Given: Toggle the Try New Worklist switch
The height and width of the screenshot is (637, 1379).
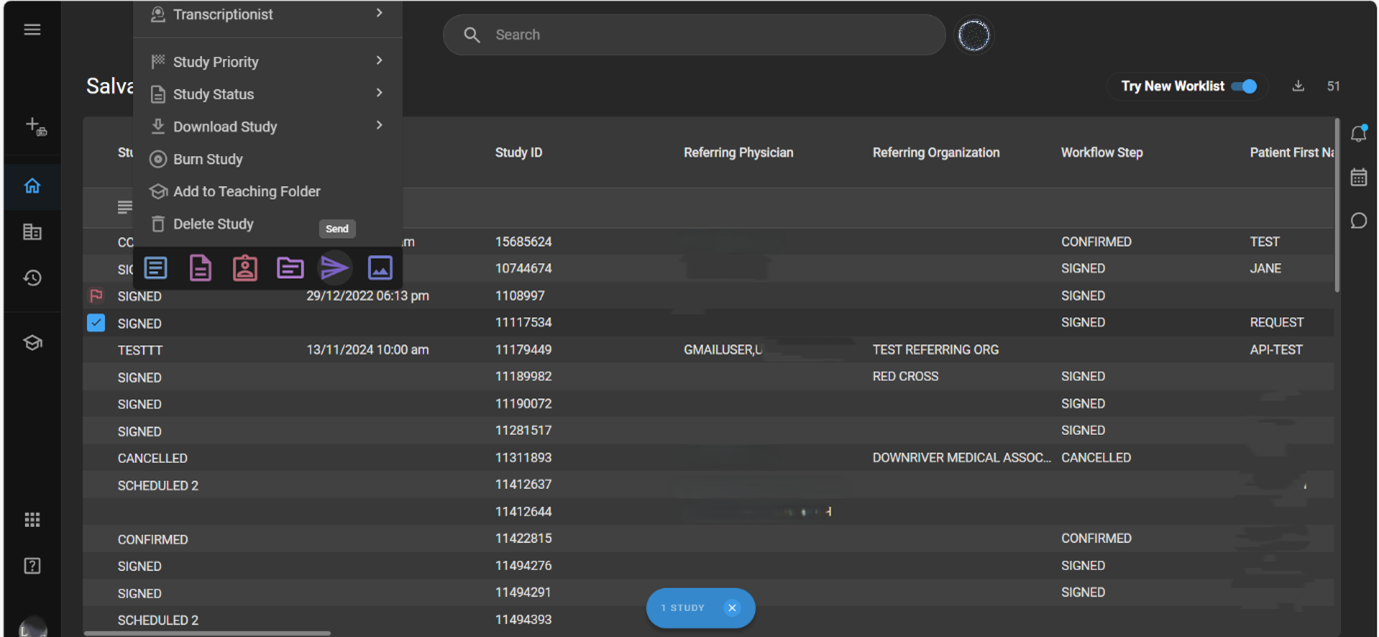Looking at the screenshot, I should tap(1244, 87).
